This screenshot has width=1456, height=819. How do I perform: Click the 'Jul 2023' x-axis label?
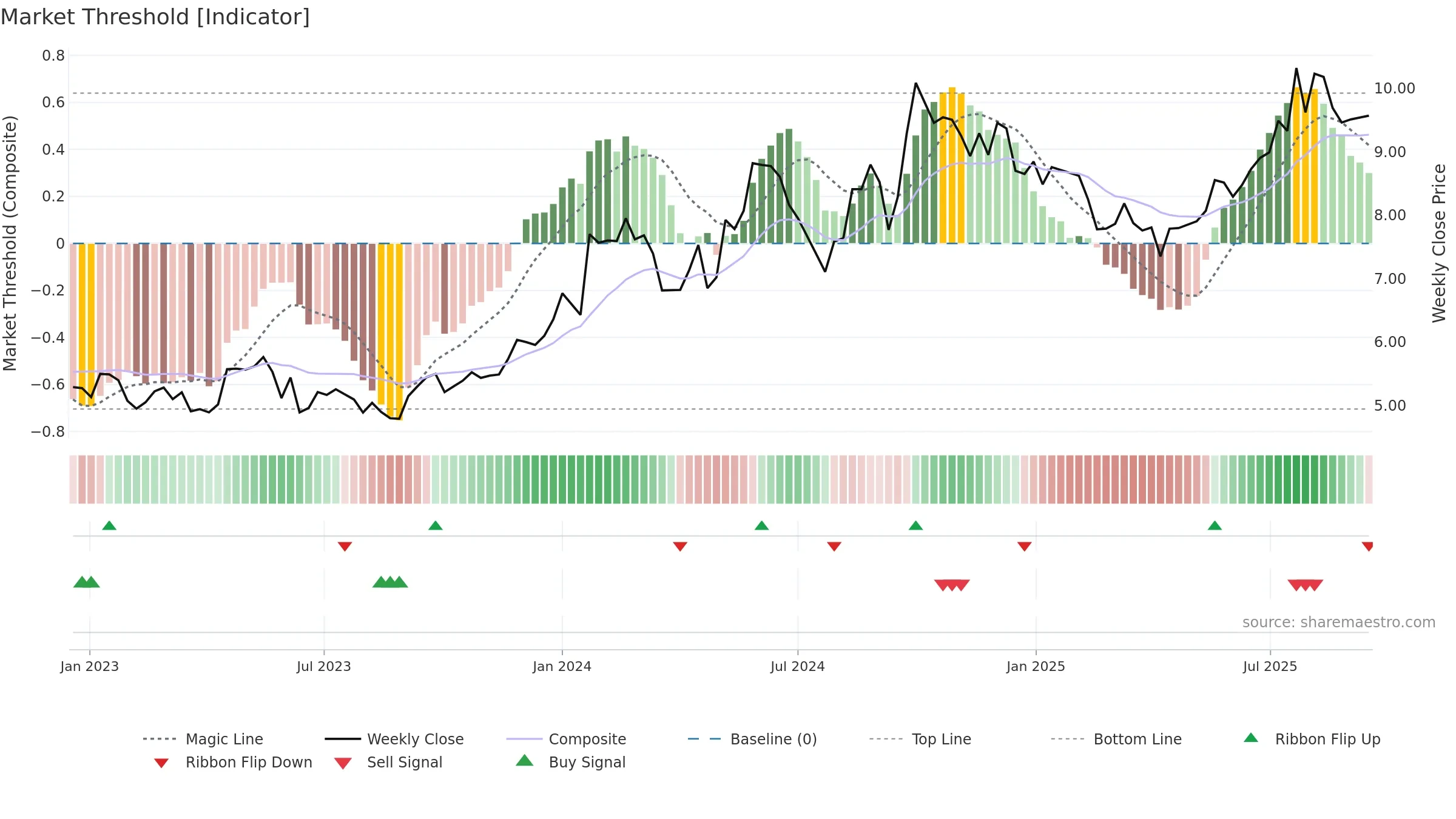click(324, 666)
